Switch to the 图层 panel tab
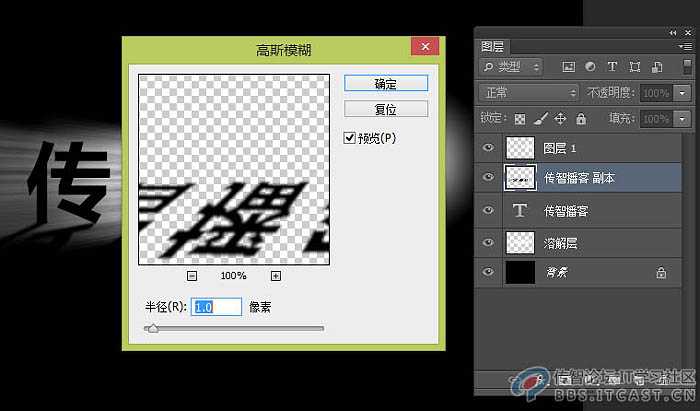 493,46
